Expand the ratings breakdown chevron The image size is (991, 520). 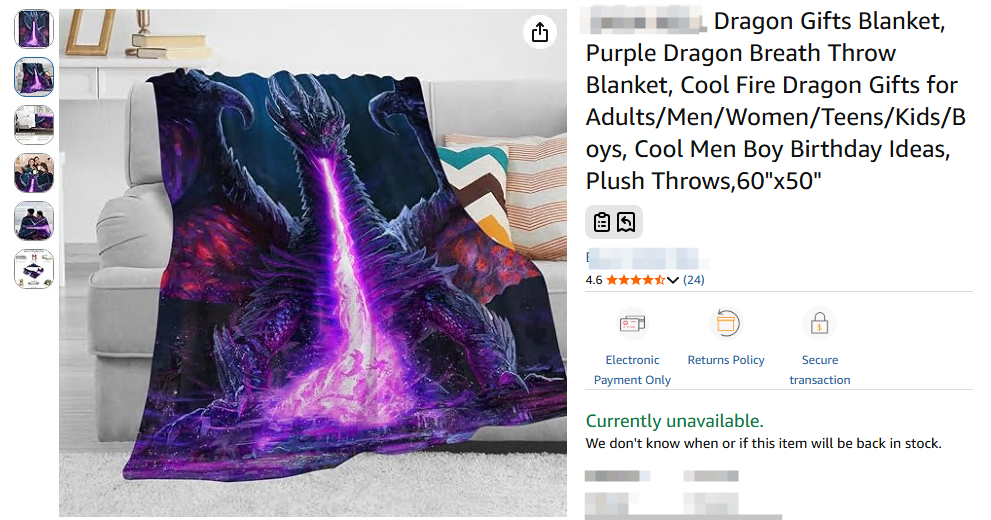tap(672, 280)
